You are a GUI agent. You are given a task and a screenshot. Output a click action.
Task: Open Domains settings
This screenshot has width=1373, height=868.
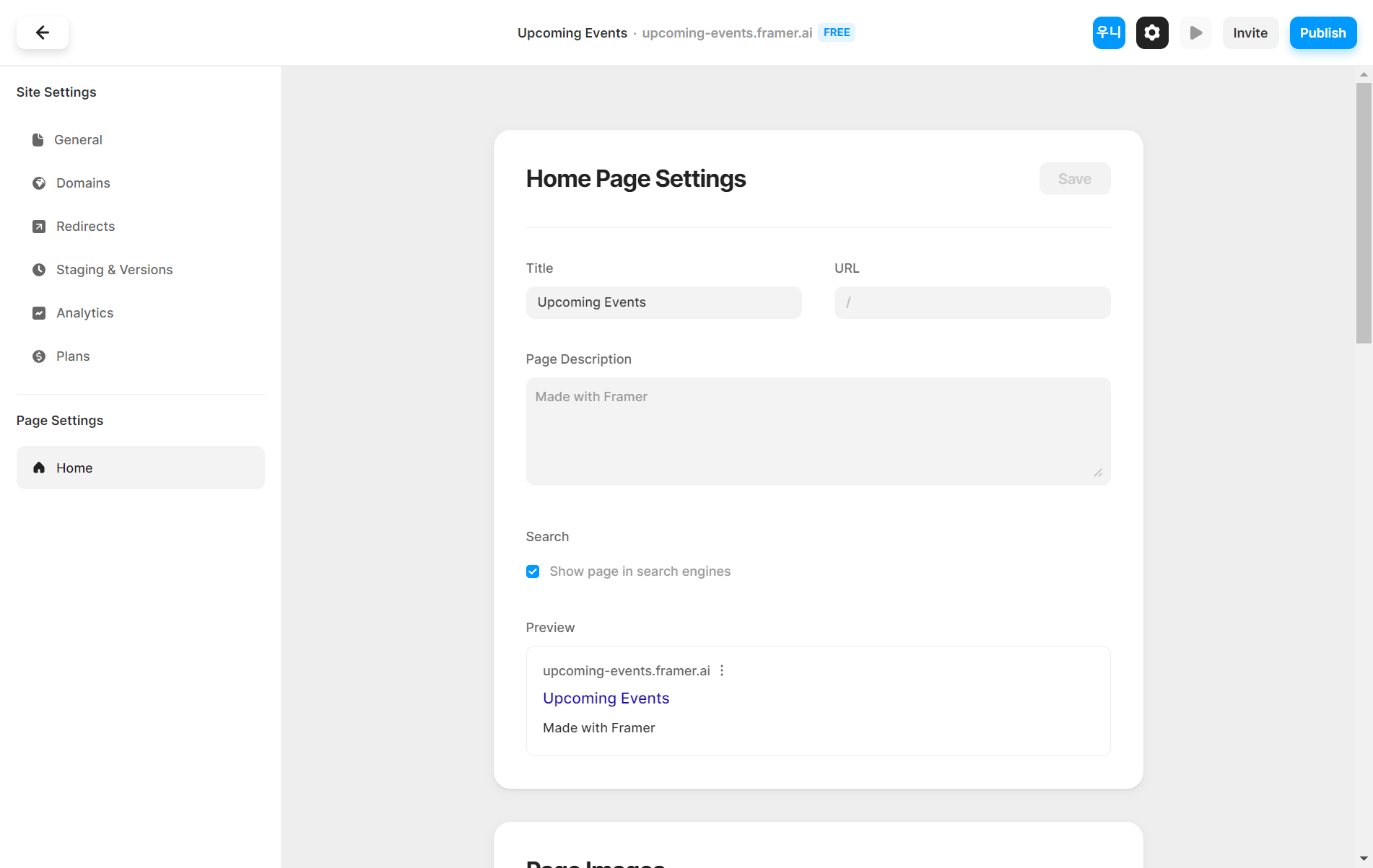[x=141, y=183]
